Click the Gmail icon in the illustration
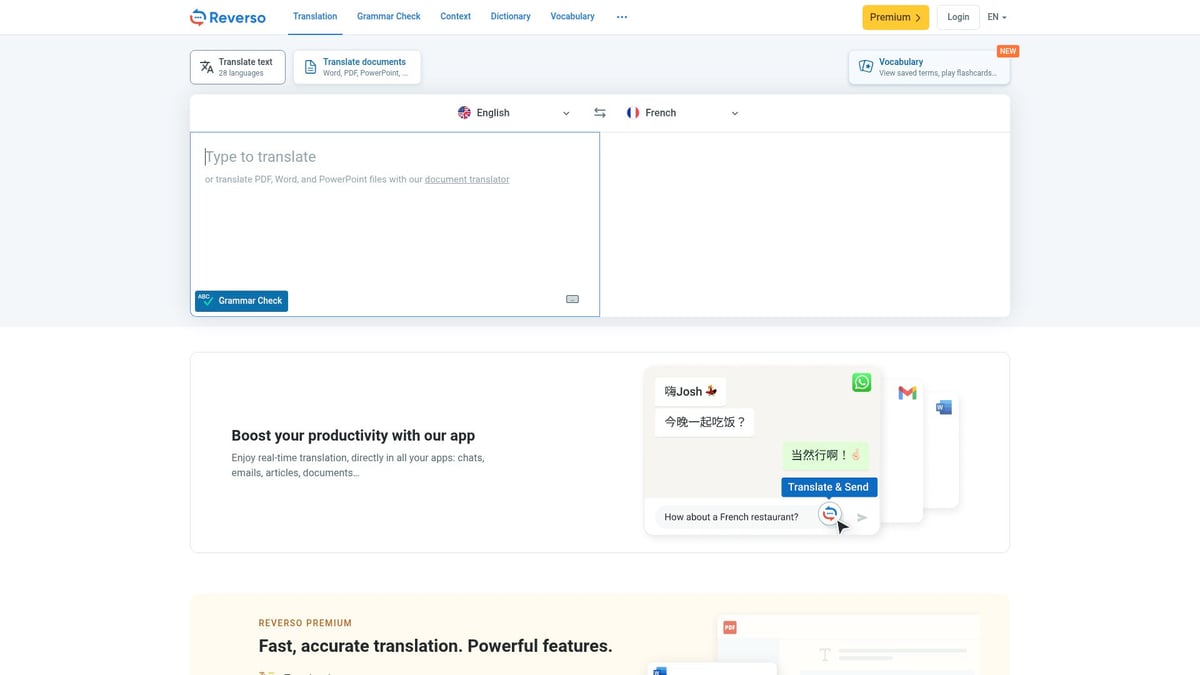 click(x=907, y=393)
